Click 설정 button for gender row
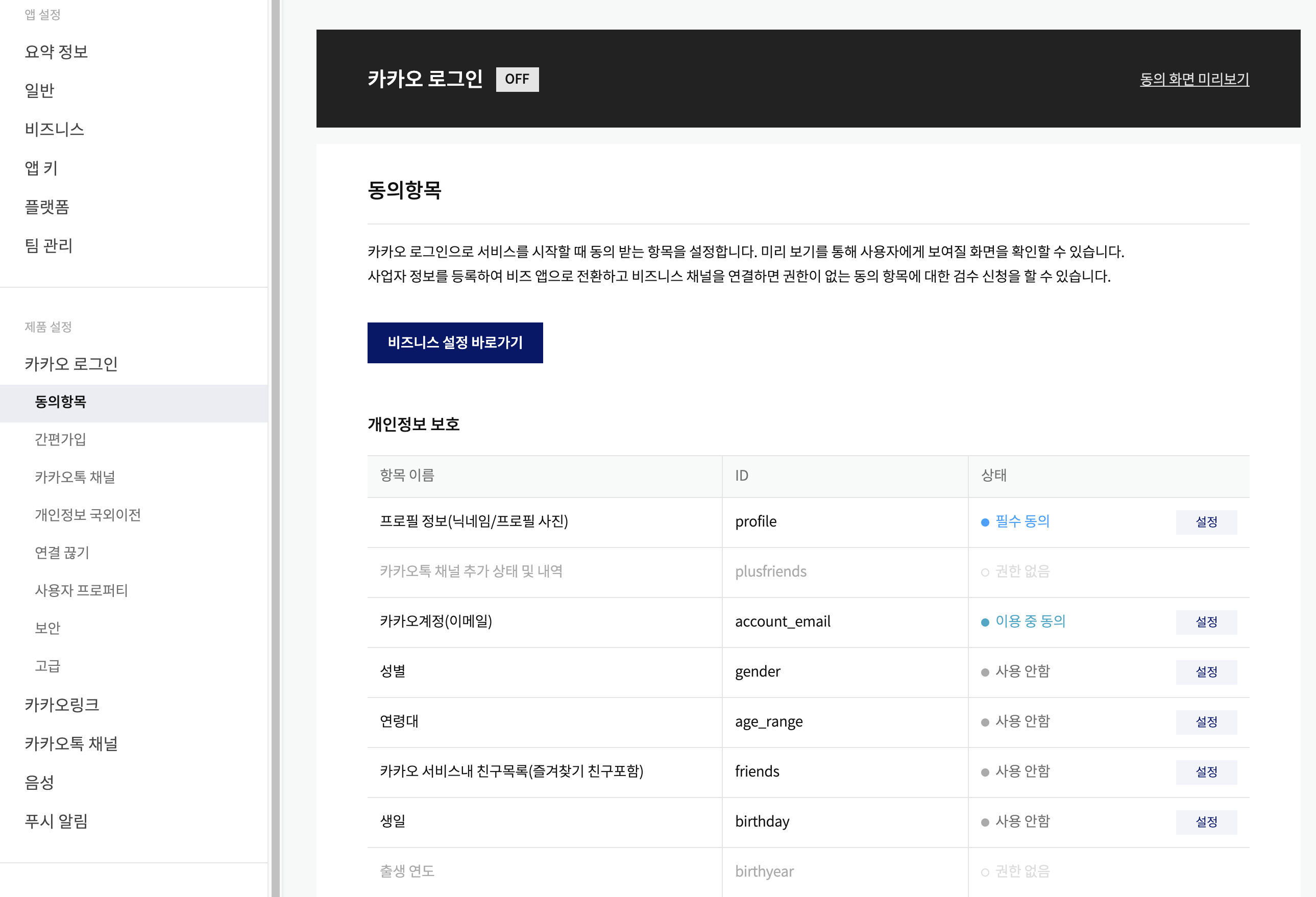1316x897 pixels. coord(1206,672)
